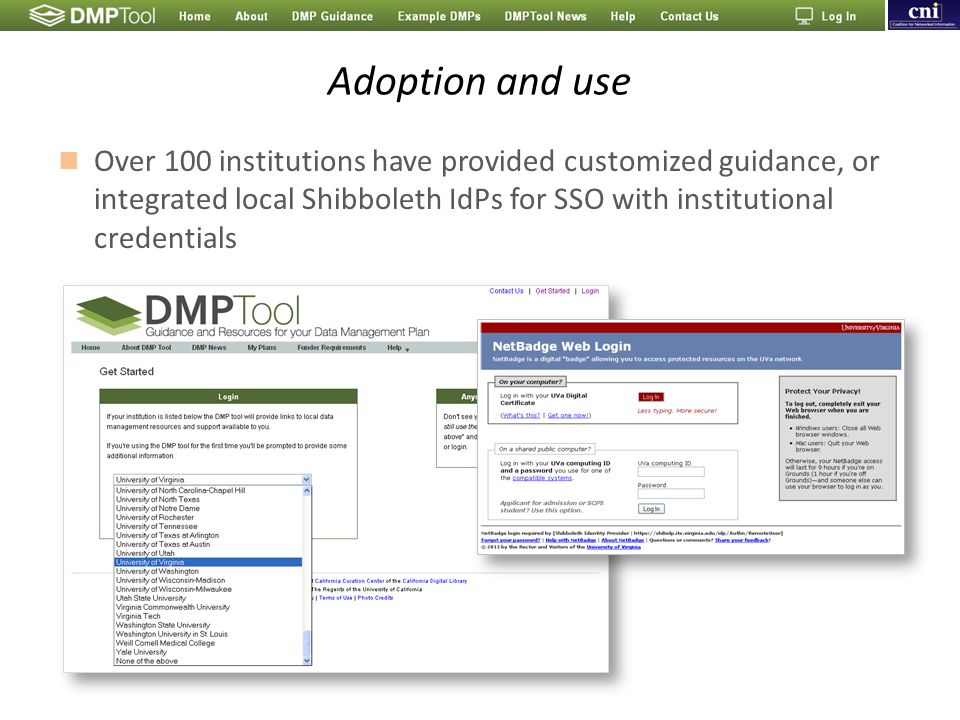Open the Home menu in top bar
The height and width of the screenshot is (720, 960).
pos(195,17)
